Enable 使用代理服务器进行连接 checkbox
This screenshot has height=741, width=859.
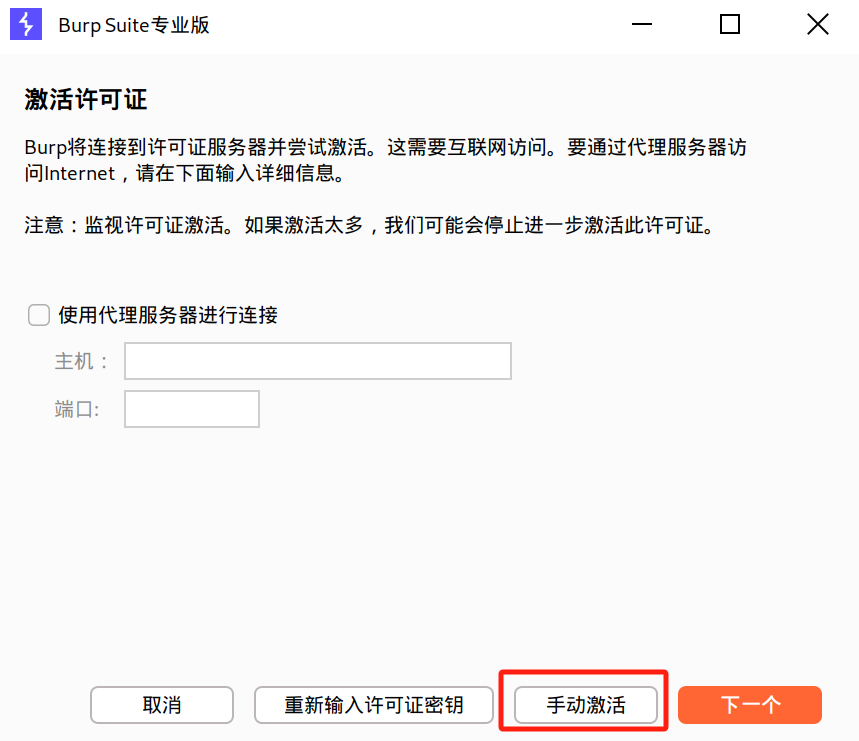click(x=39, y=315)
